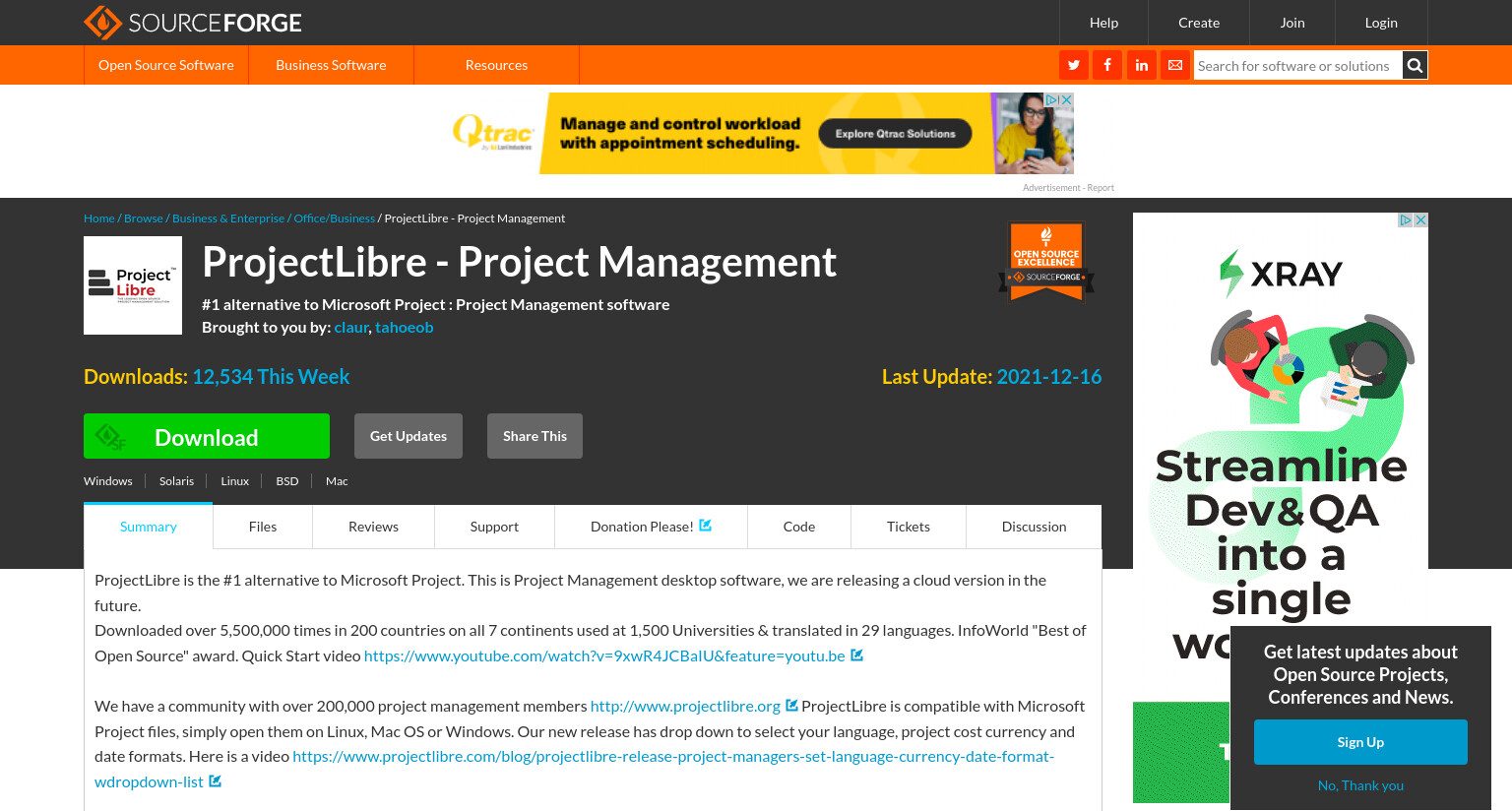Screen dimensions: 1512x811
Task: Click the Sign Up button
Action: pyautogui.click(x=1360, y=742)
